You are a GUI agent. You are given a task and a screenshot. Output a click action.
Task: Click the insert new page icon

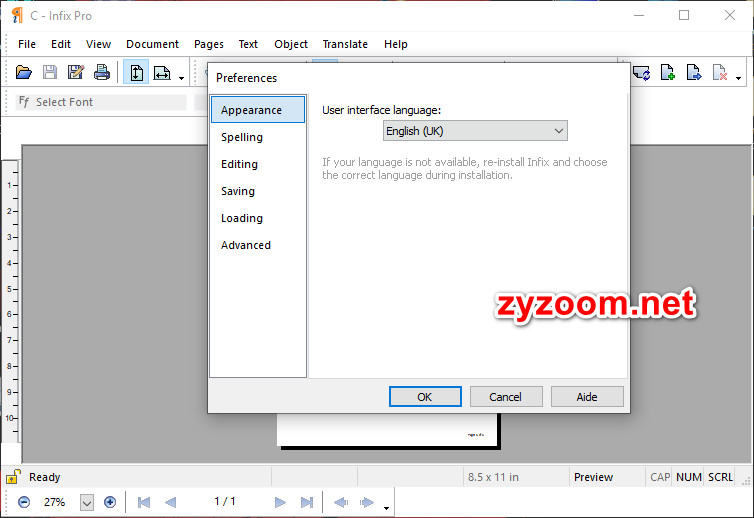pos(667,73)
